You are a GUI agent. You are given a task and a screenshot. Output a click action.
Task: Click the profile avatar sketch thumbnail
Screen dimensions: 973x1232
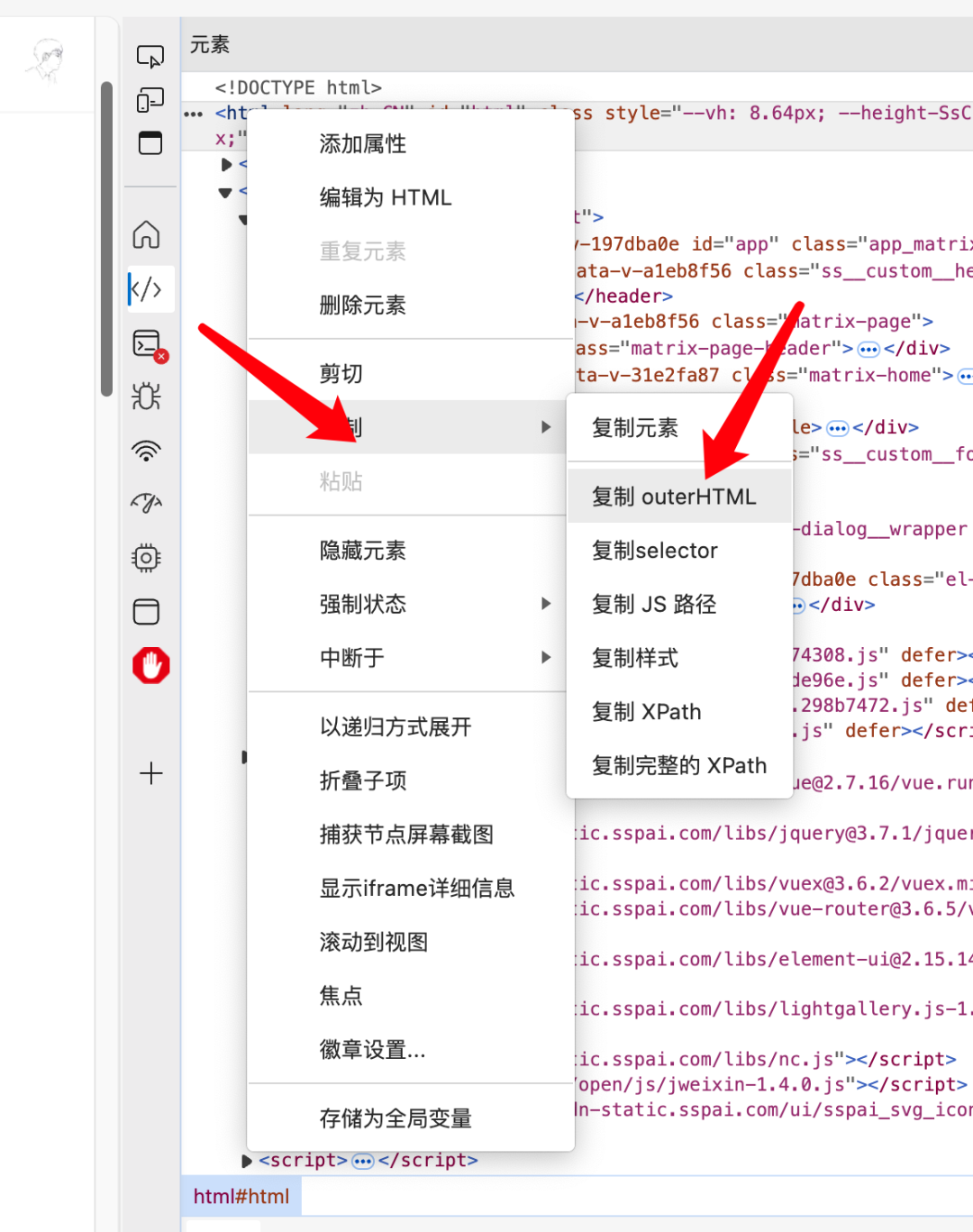(47, 60)
